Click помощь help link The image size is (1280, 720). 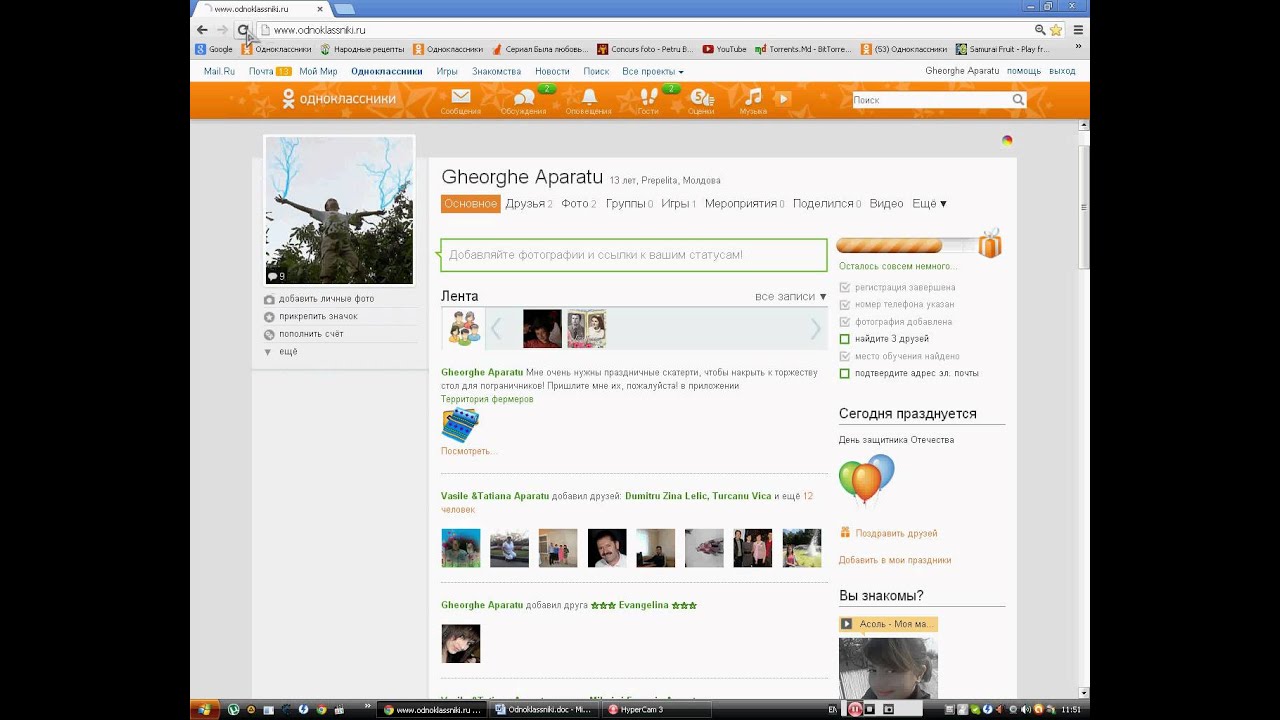click(x=1023, y=71)
